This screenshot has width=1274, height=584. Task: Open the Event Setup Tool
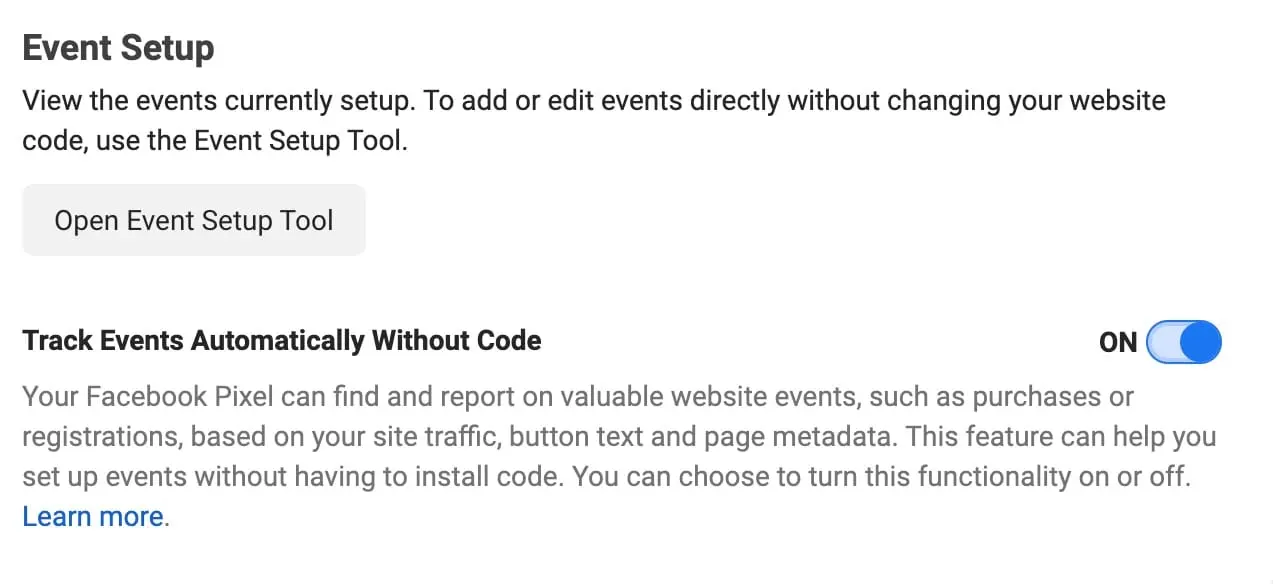click(193, 220)
